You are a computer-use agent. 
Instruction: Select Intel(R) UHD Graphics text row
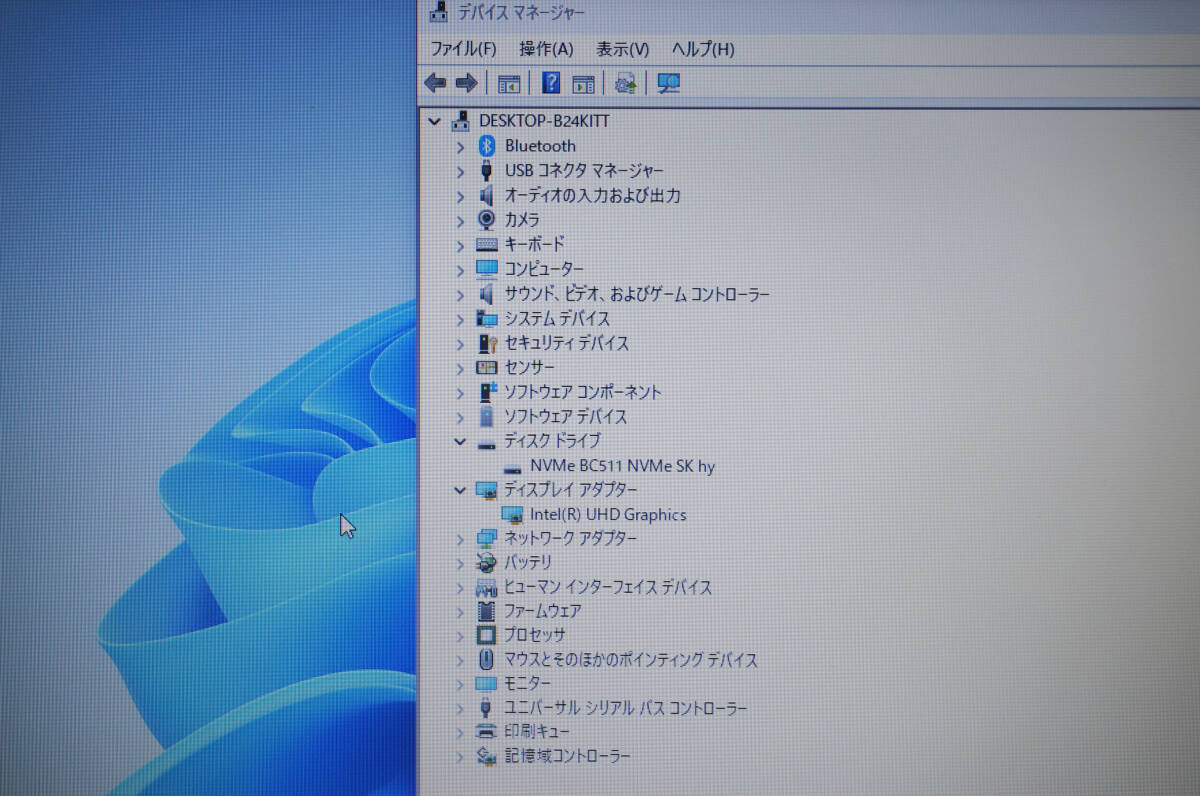click(x=608, y=515)
